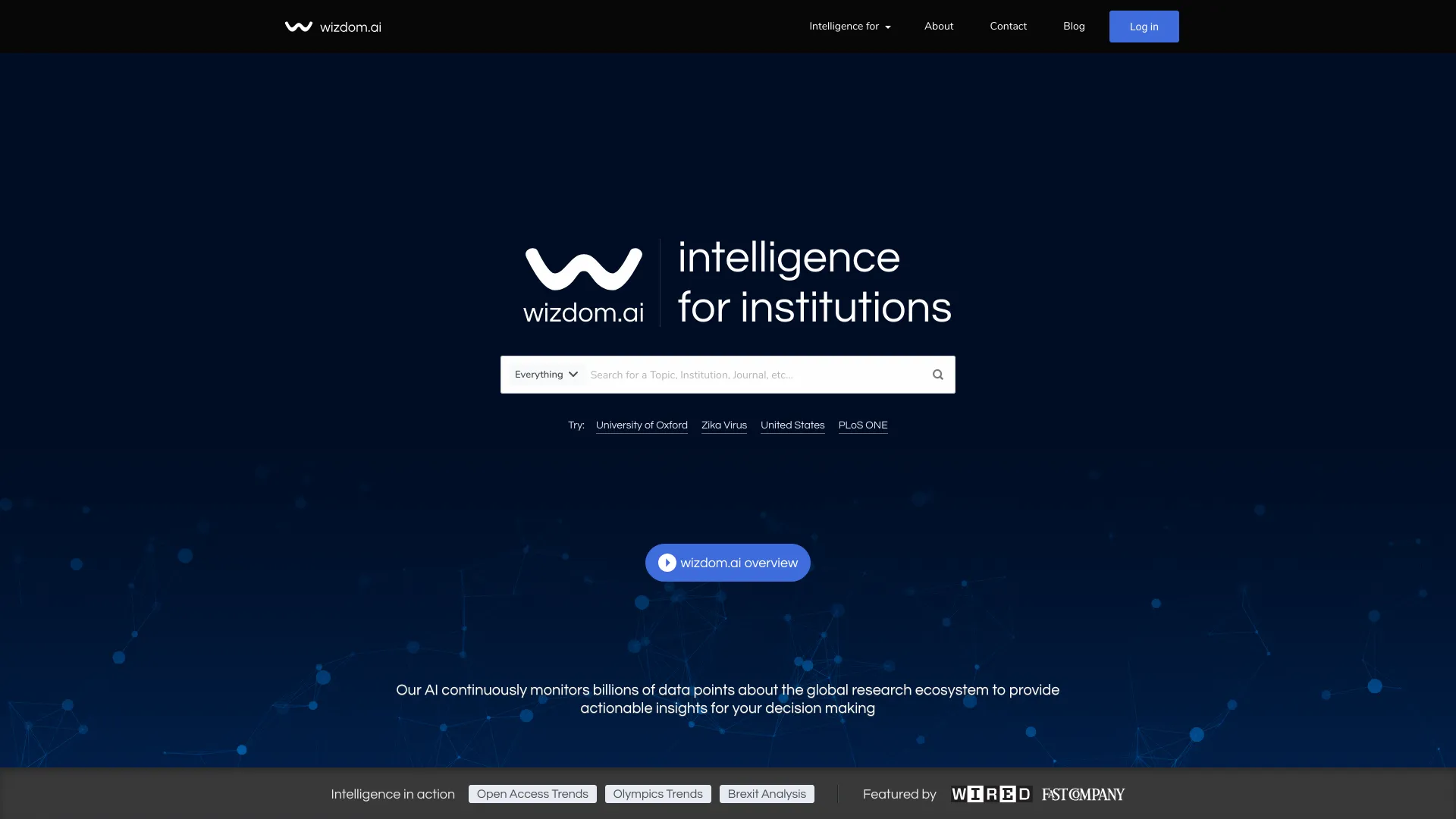1456x819 pixels.
Task: Click the Blog navigation menu item
Action: (x=1074, y=26)
